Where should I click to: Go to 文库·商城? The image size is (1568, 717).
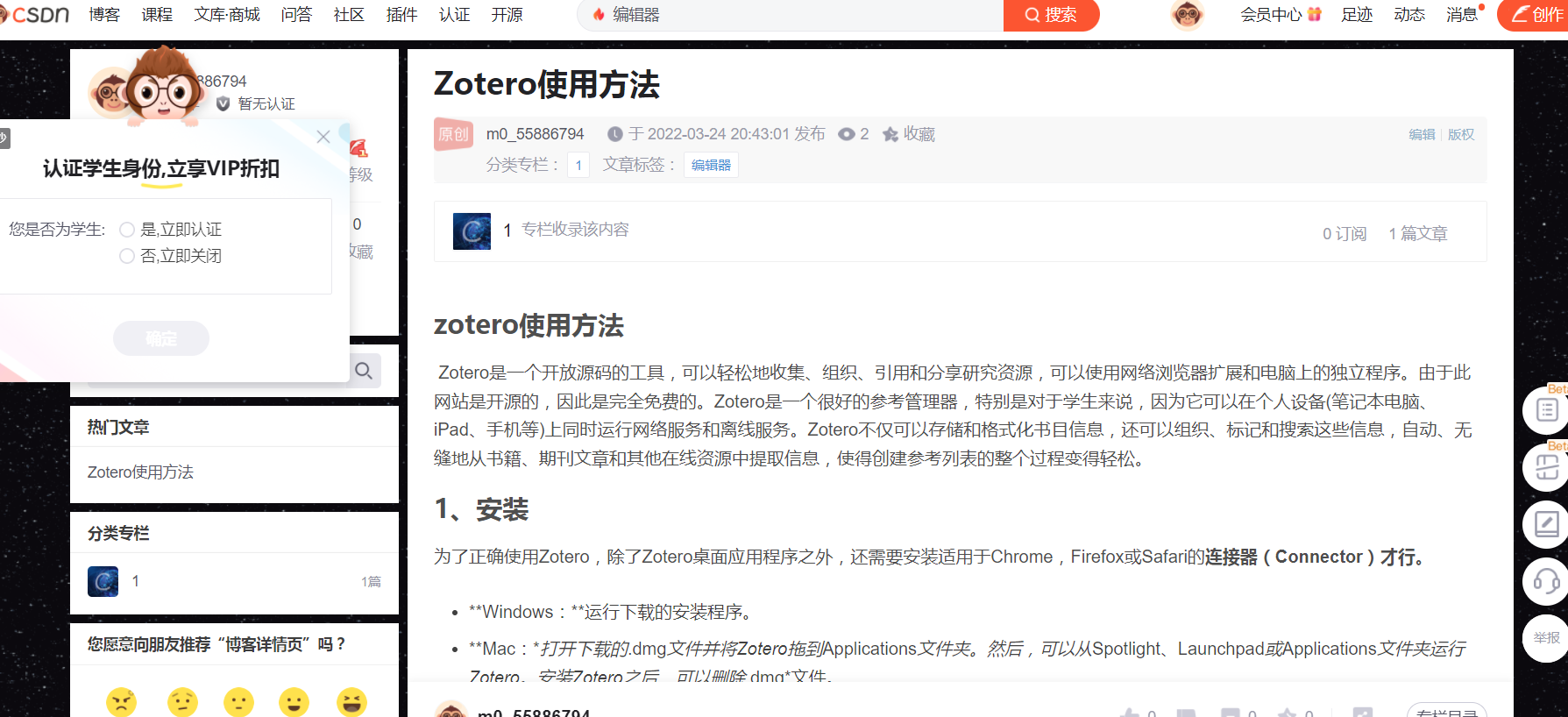pos(227,15)
